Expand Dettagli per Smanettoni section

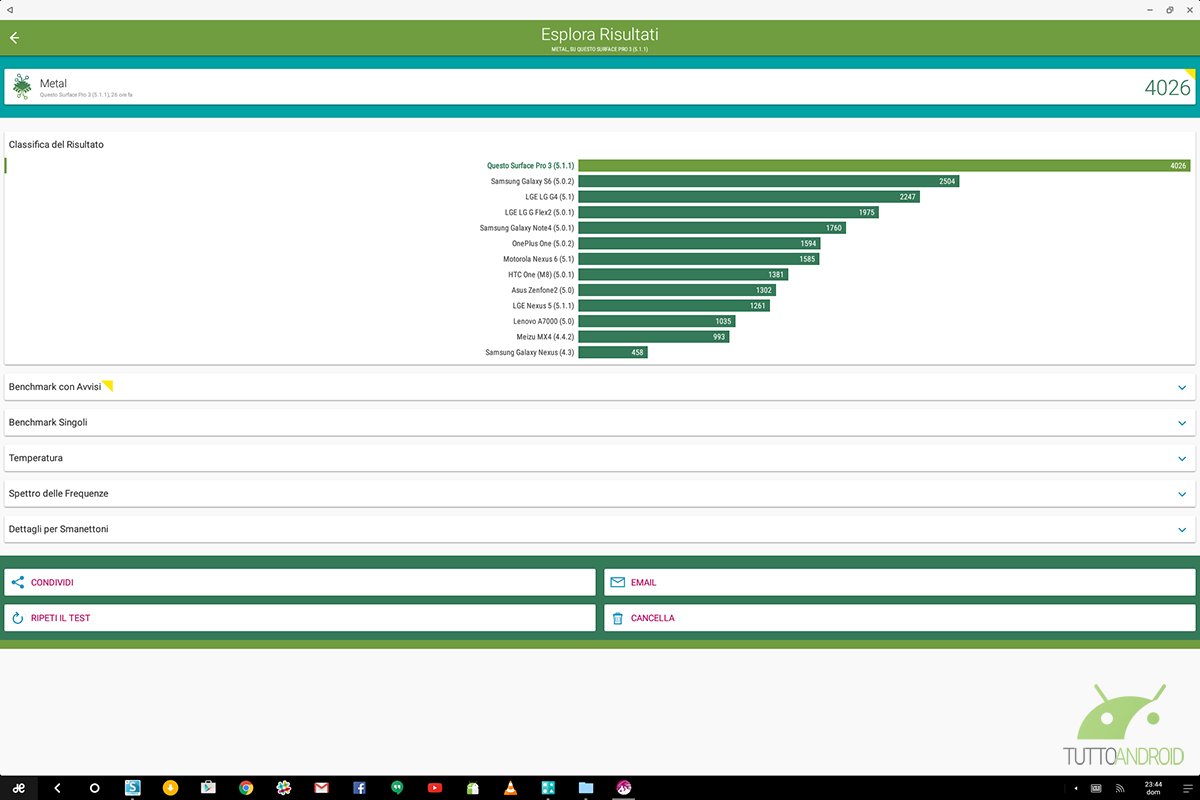tap(600, 529)
